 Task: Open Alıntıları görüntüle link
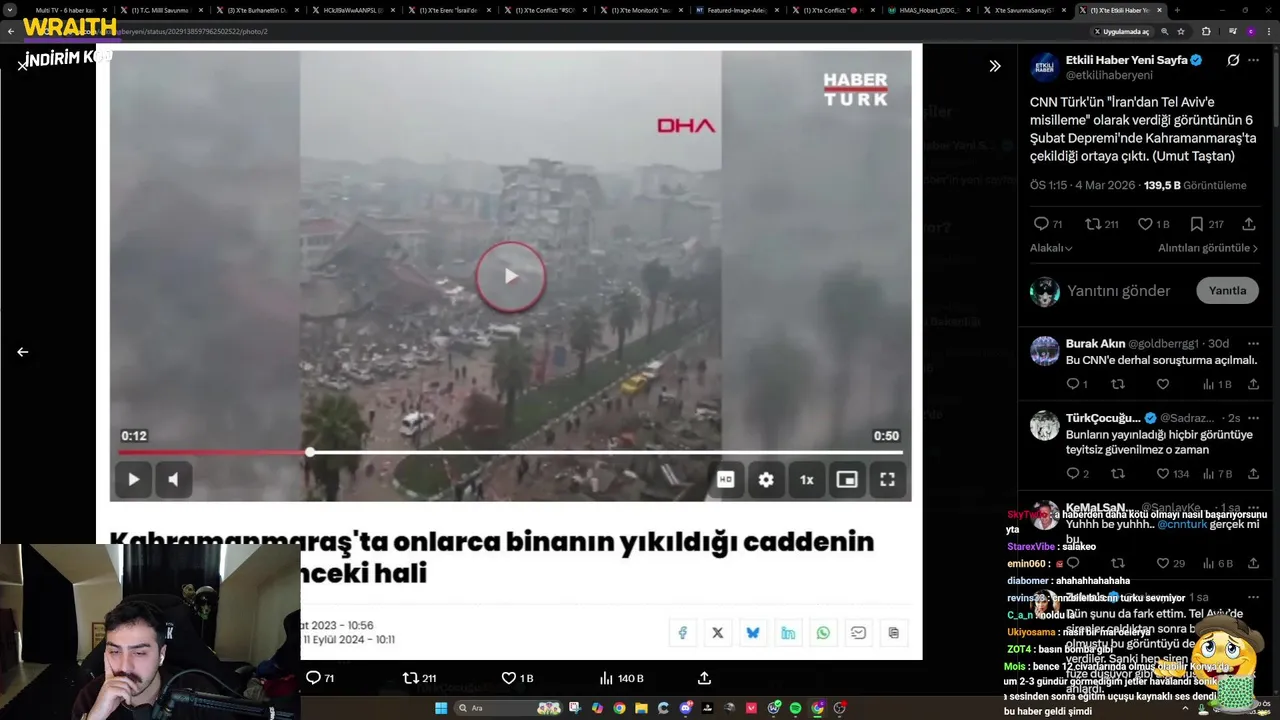[1208, 248]
